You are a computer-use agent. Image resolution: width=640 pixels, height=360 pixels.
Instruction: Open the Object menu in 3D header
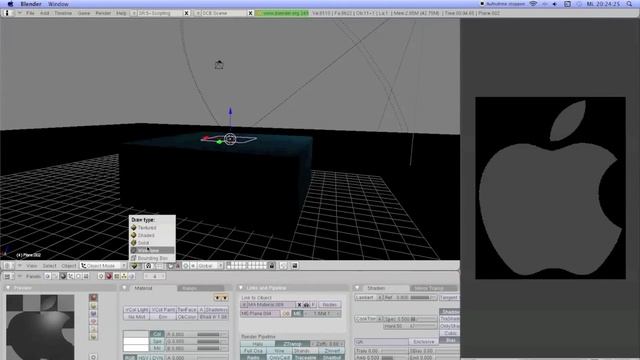(68, 266)
